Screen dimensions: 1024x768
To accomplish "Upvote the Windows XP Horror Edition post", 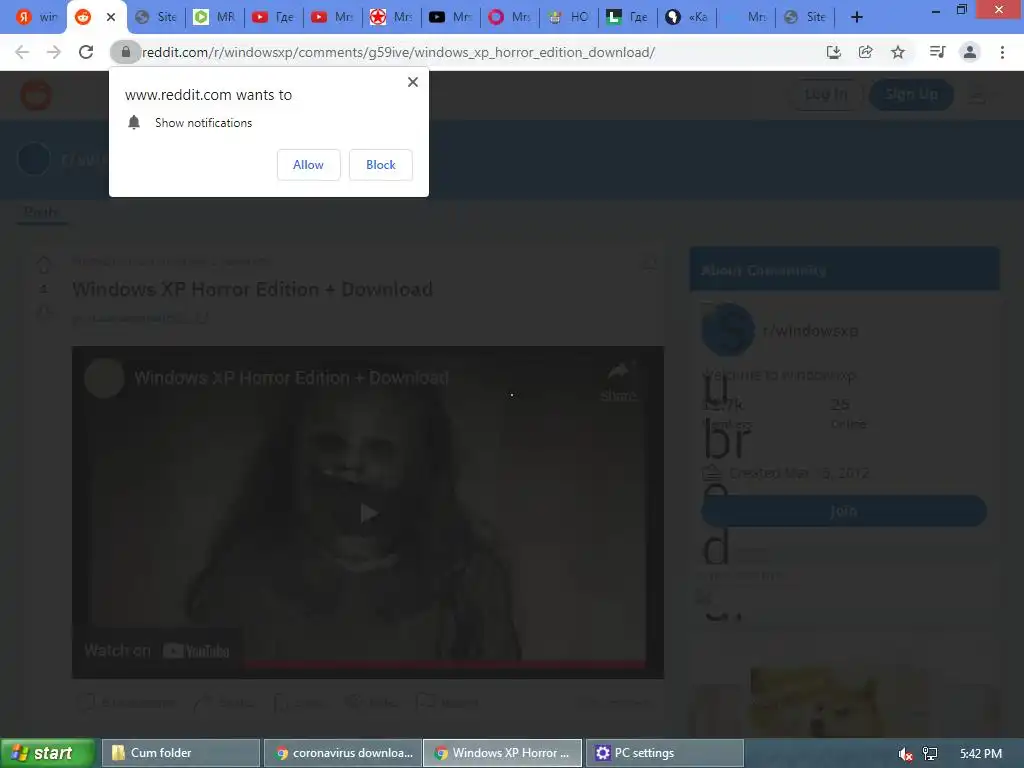I will [44, 264].
